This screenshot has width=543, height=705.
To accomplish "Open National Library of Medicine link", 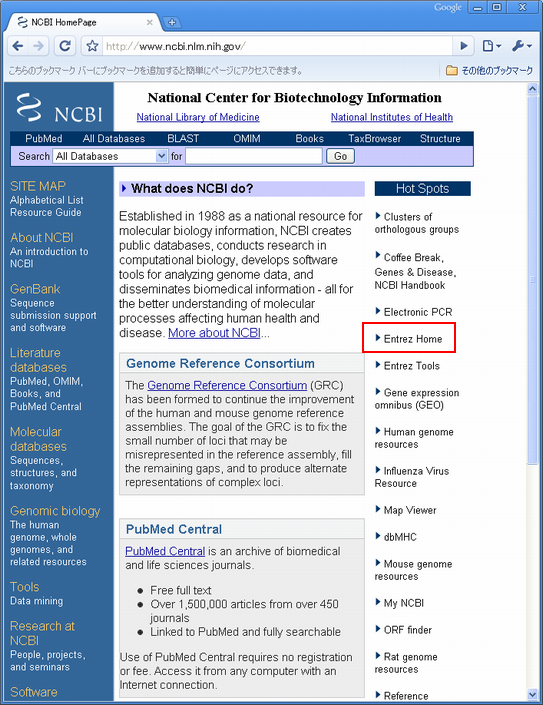I will point(198,117).
